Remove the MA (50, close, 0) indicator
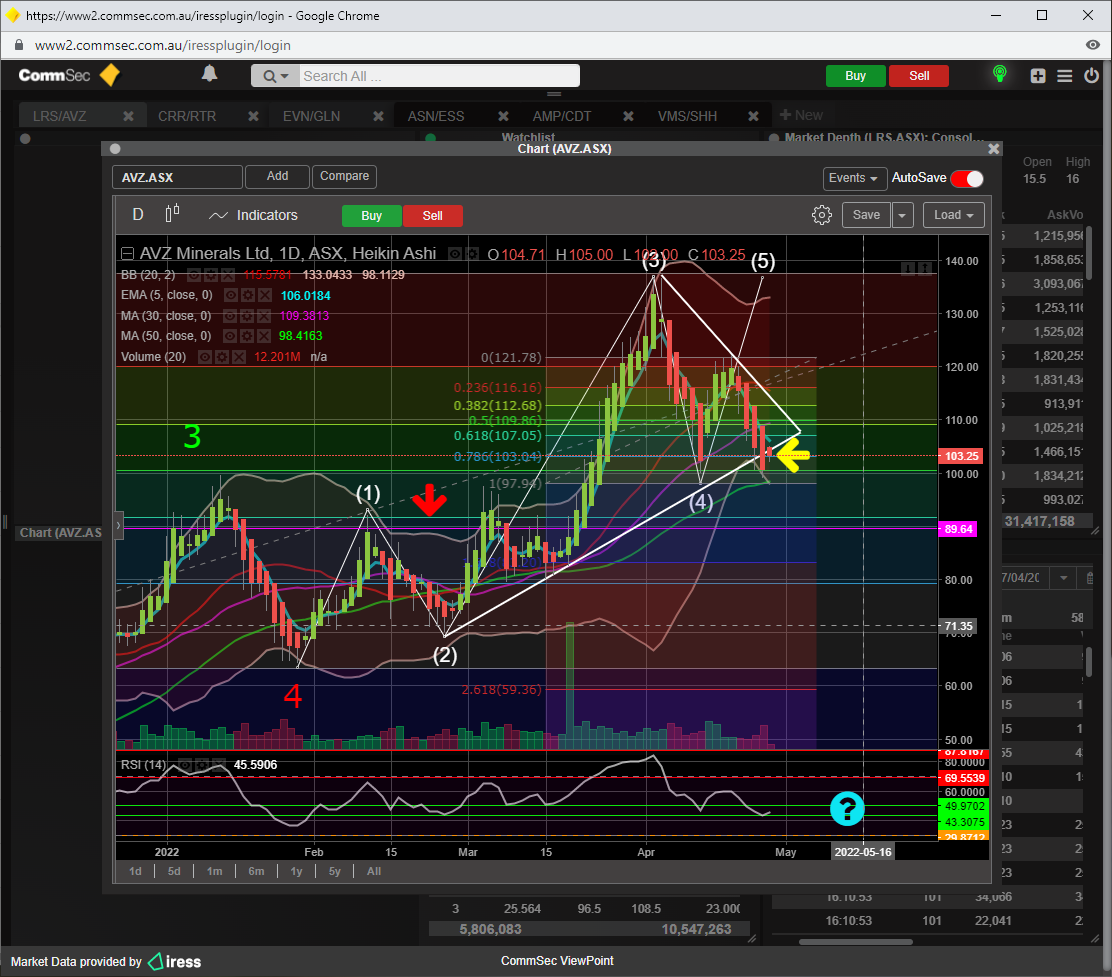Screen dimensions: 1112x977 [265, 336]
